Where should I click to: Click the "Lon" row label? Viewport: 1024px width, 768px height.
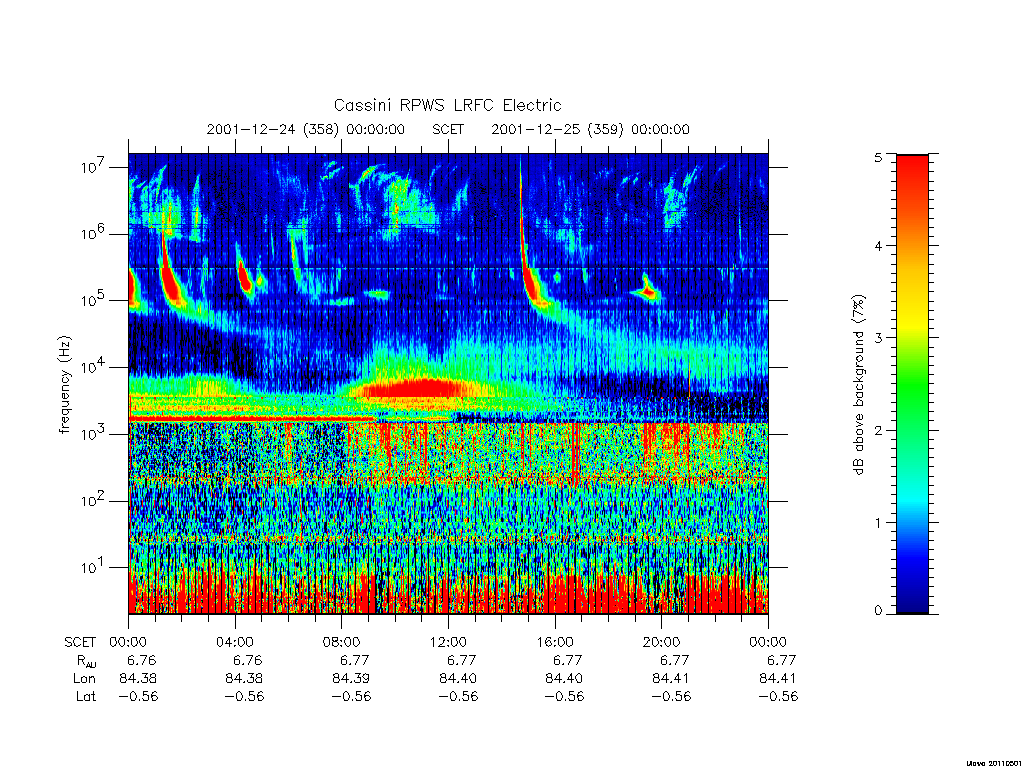point(84,679)
